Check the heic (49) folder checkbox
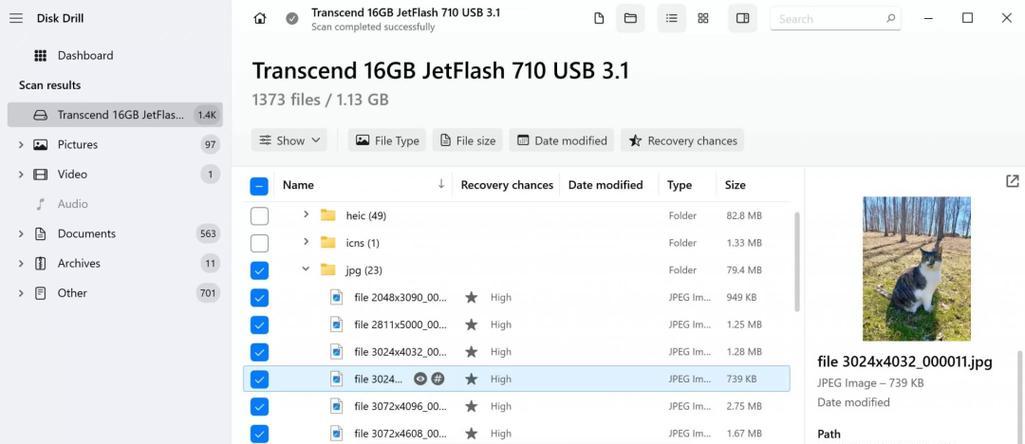The image size is (1025, 444). 260,216
